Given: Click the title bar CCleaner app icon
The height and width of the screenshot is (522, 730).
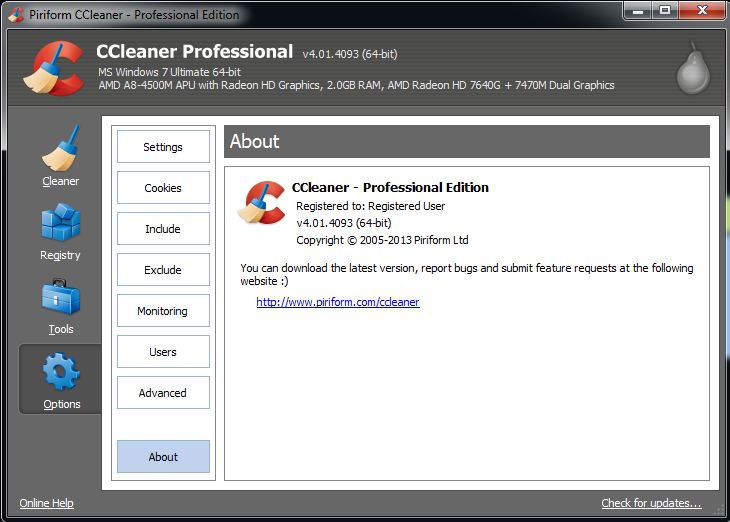Looking at the screenshot, I should point(16,14).
